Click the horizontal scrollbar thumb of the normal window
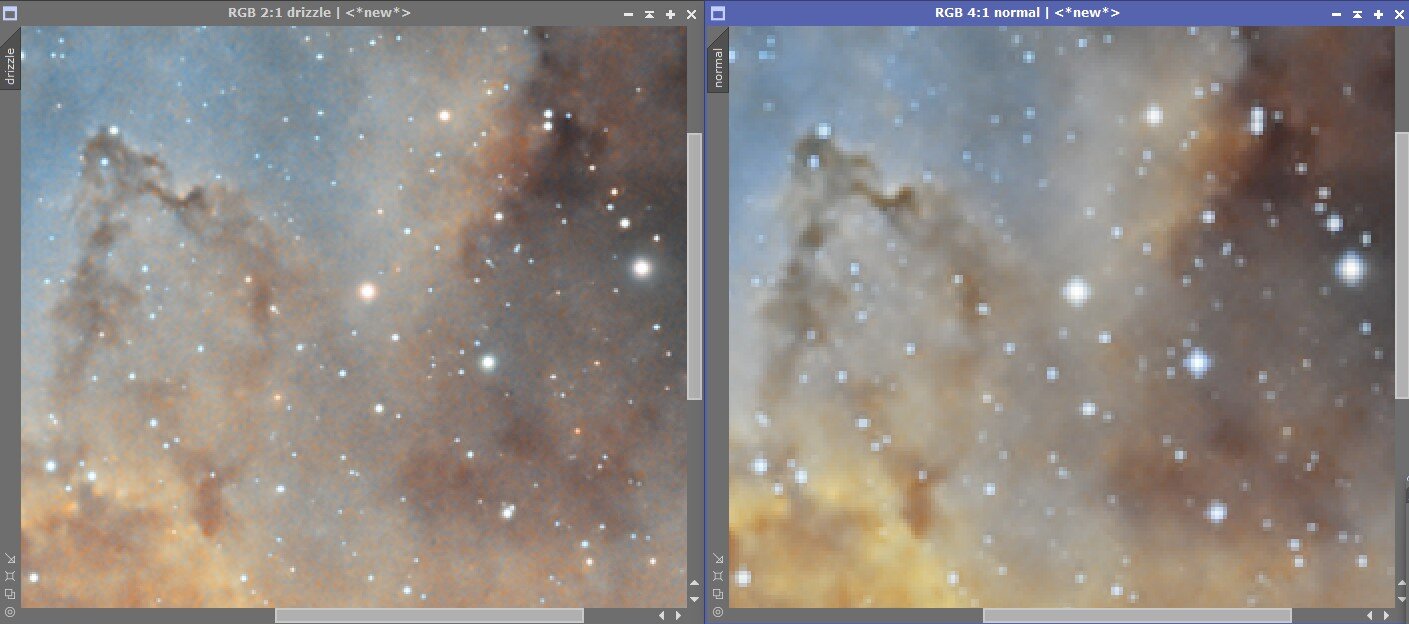The height and width of the screenshot is (624, 1409). [x=1137, y=616]
